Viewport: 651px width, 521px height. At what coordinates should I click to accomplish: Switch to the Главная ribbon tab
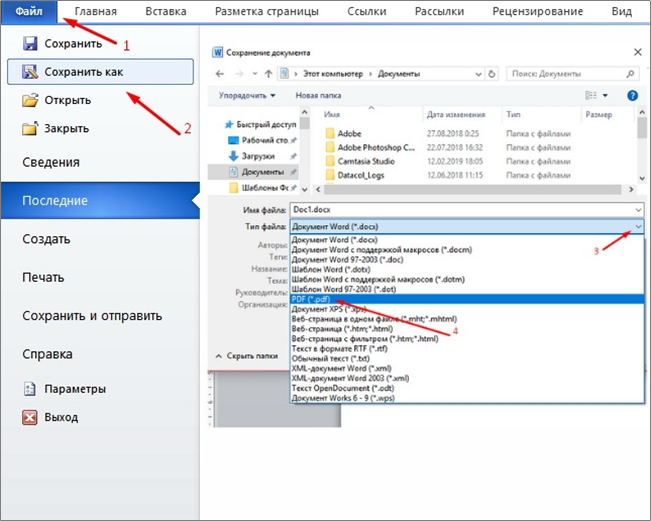point(95,11)
